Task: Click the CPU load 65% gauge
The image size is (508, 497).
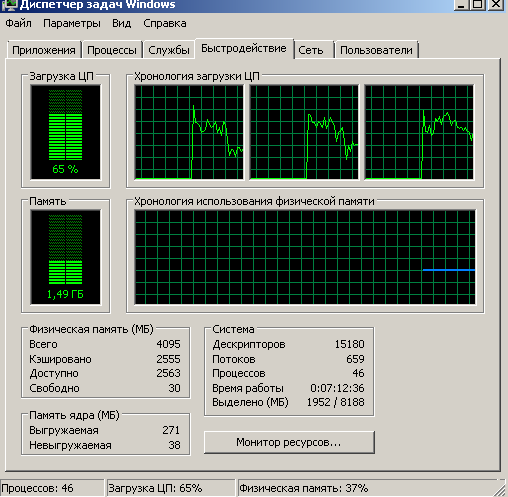Action: [x=65, y=132]
